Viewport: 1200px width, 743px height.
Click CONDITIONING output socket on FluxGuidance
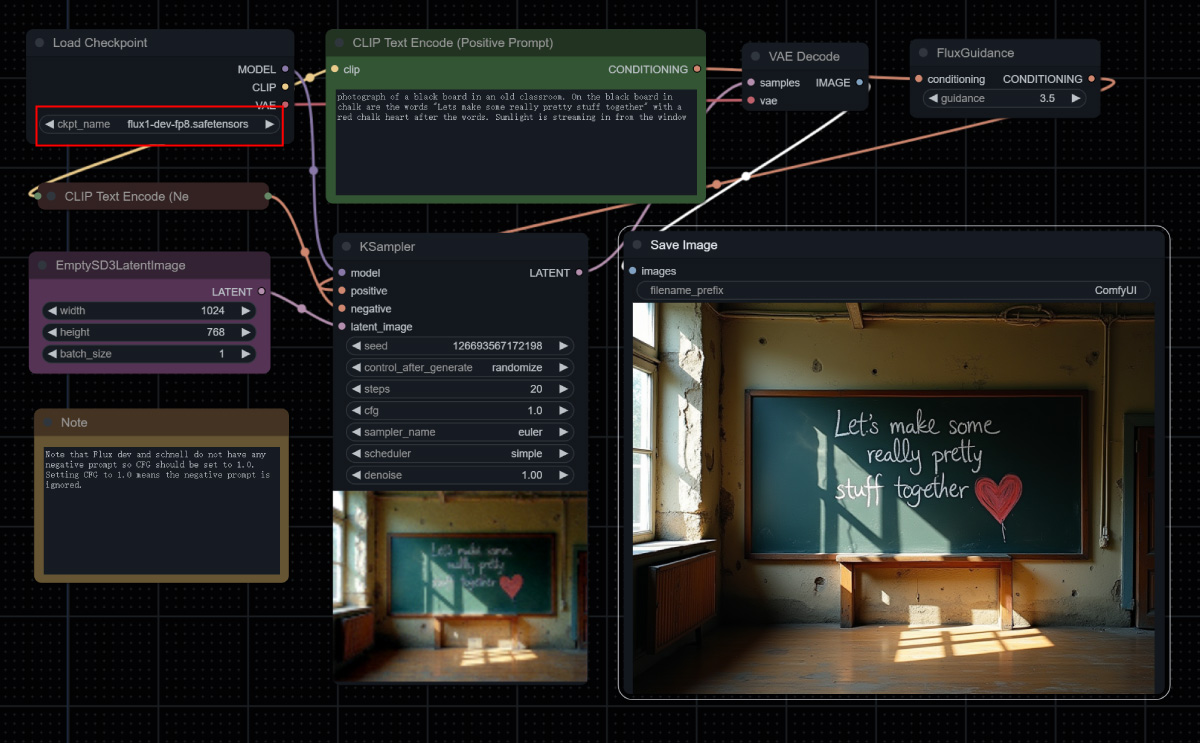click(x=1091, y=79)
